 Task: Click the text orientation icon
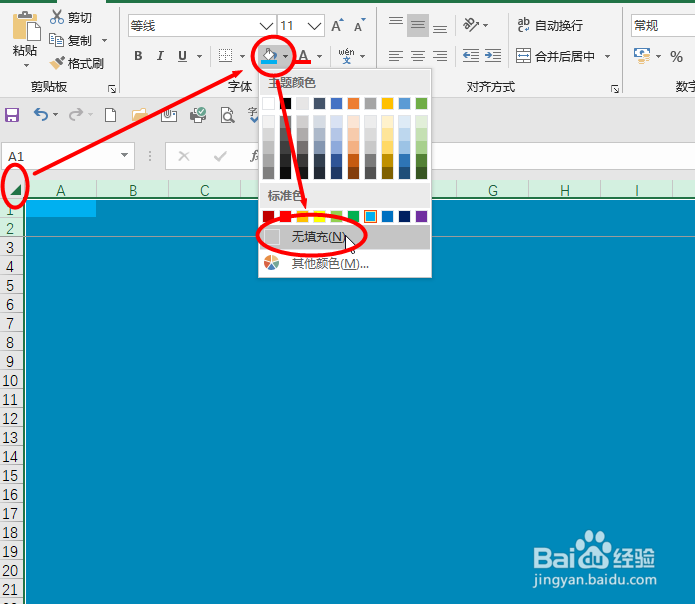(471, 25)
